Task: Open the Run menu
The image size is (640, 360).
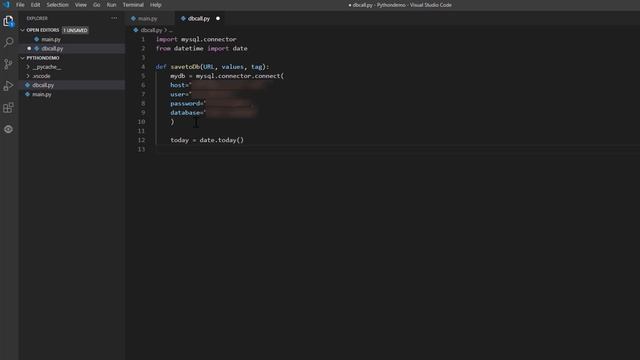Action: point(111,5)
